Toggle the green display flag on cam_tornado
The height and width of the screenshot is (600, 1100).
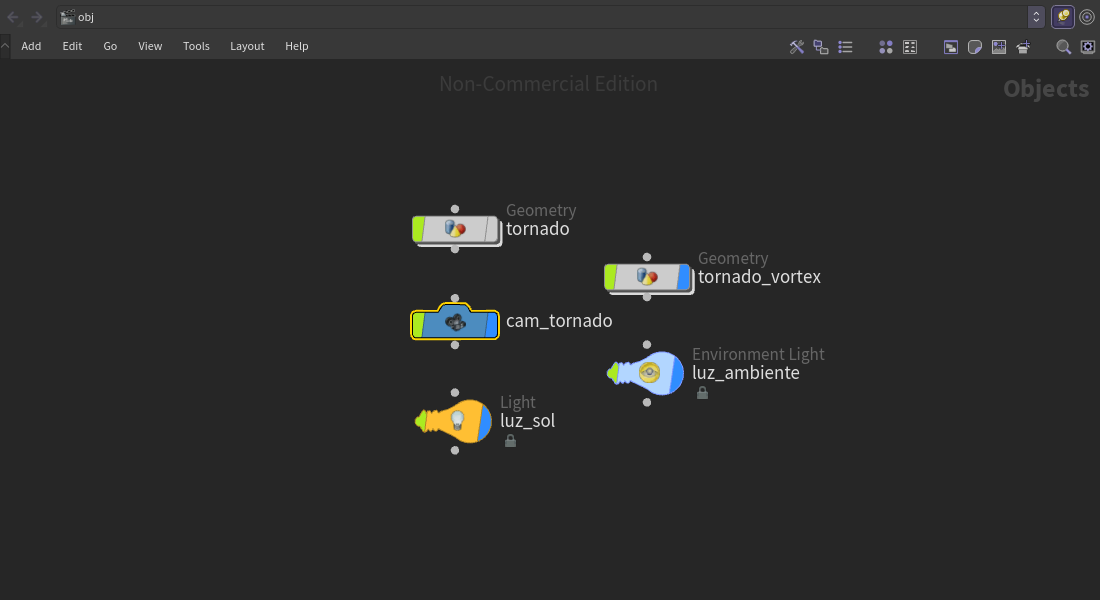pos(418,325)
